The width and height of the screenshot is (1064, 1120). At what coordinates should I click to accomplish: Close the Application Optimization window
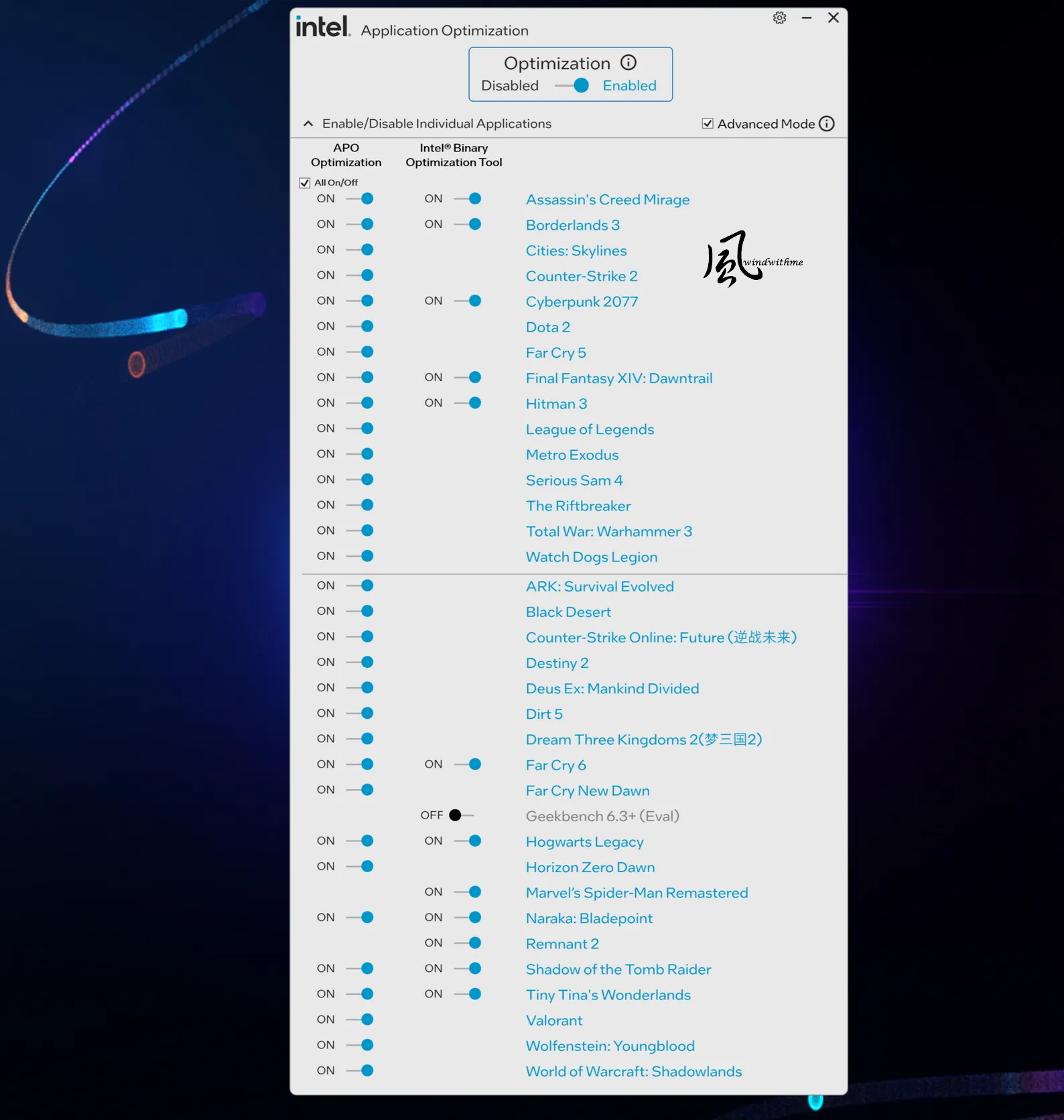[x=834, y=18]
